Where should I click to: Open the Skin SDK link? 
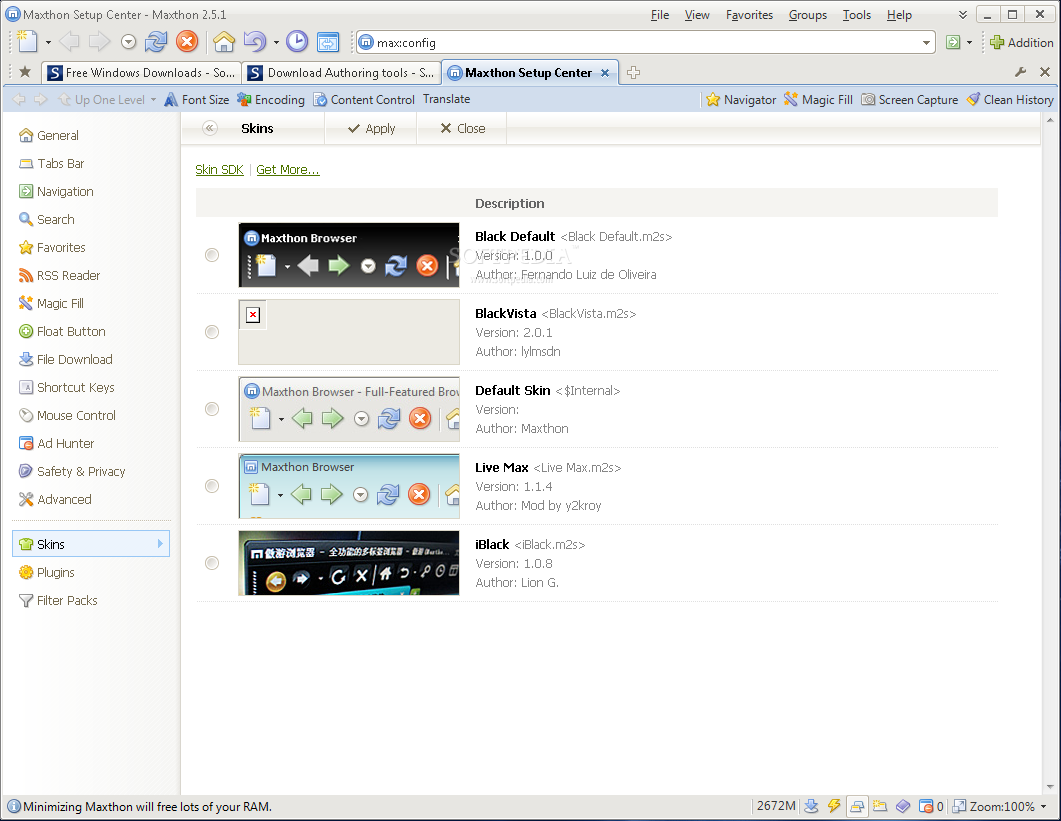click(219, 170)
